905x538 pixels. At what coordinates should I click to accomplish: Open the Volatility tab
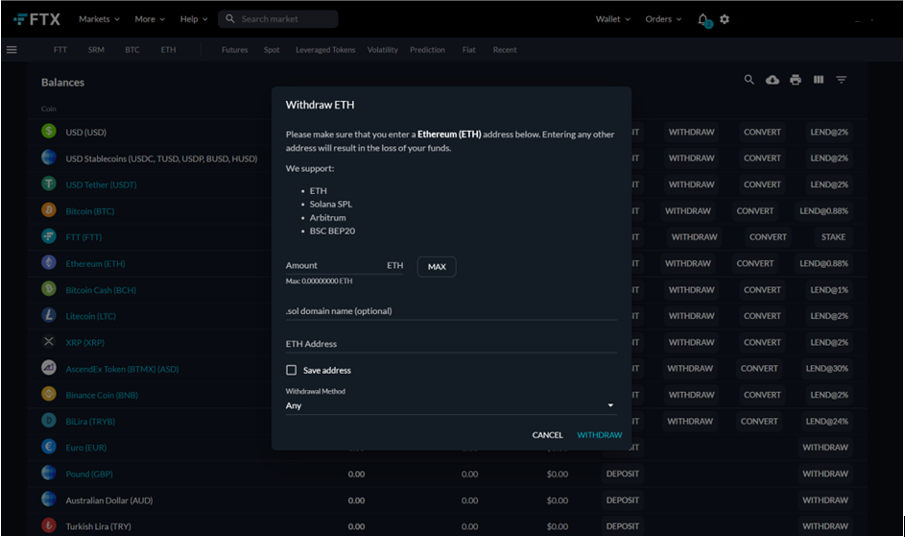[383, 50]
